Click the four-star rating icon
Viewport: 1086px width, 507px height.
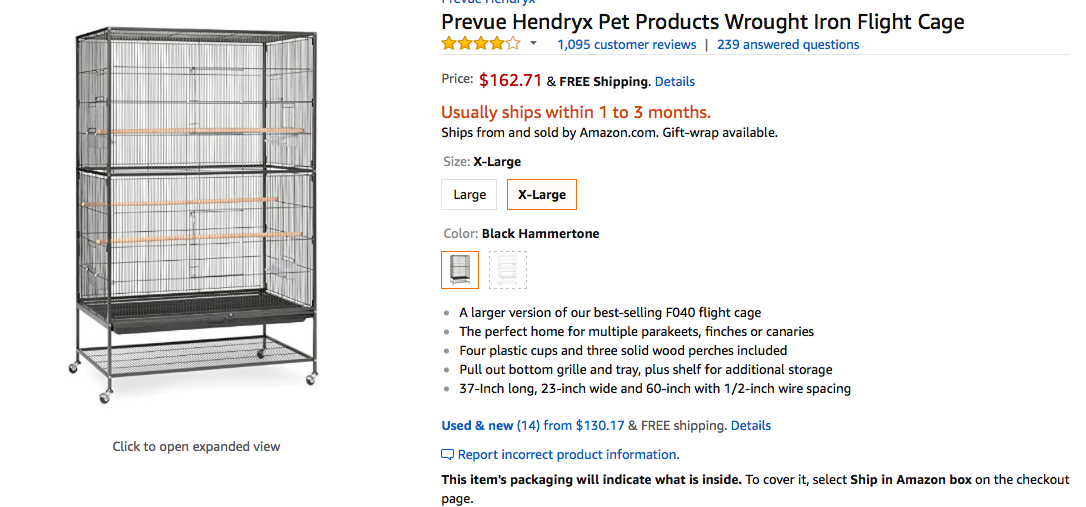coord(481,44)
